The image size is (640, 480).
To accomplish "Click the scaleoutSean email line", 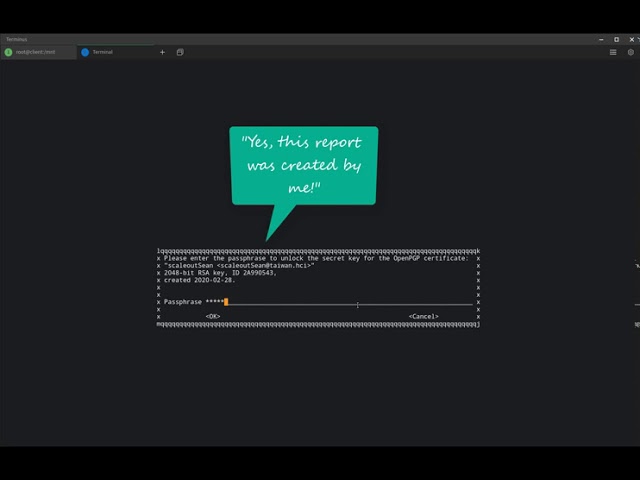I will pos(239,266).
